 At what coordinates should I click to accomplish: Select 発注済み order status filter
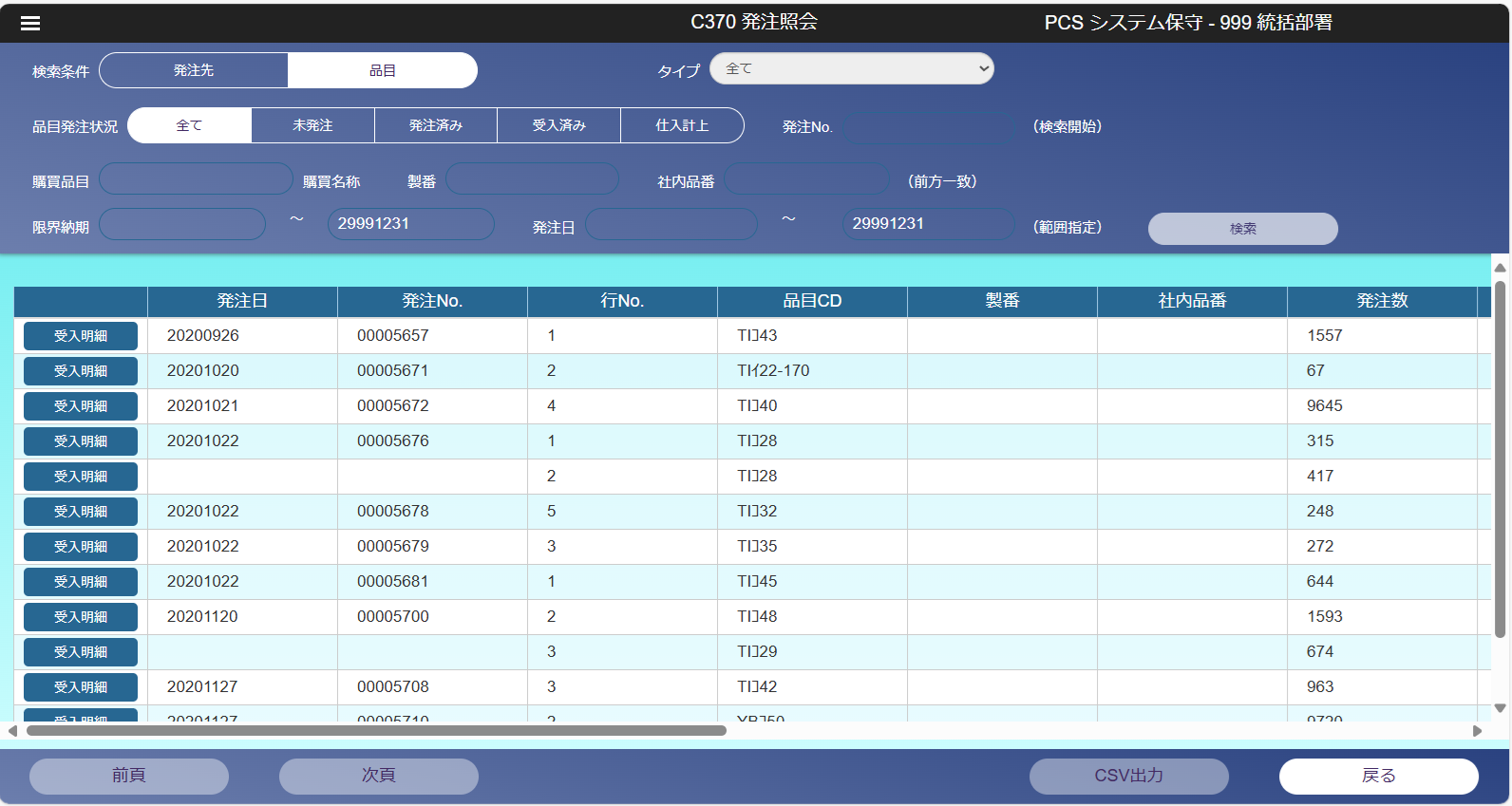(436, 125)
